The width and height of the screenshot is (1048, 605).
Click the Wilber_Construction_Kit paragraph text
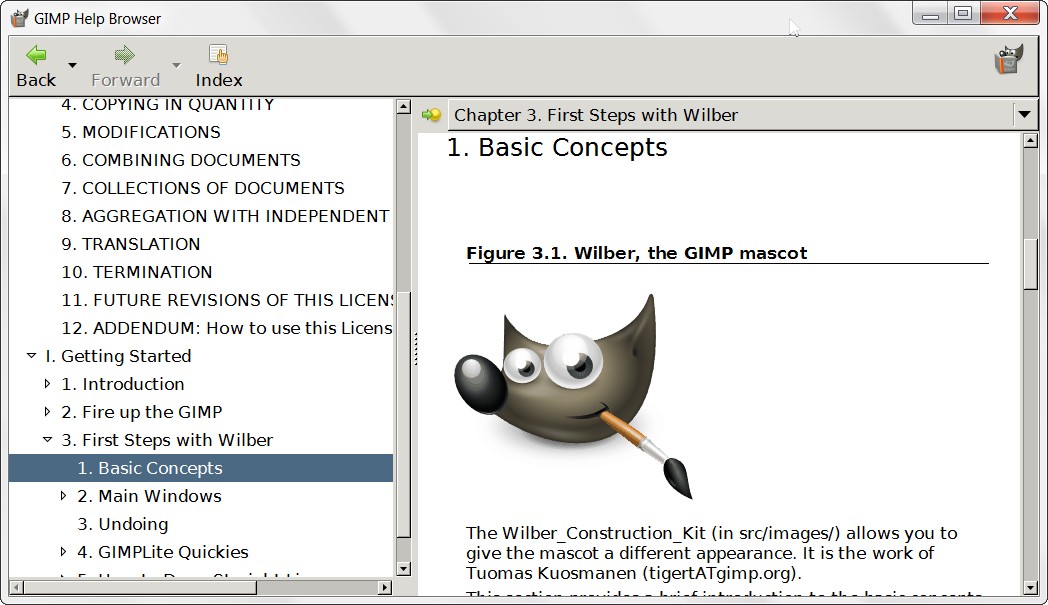click(712, 553)
